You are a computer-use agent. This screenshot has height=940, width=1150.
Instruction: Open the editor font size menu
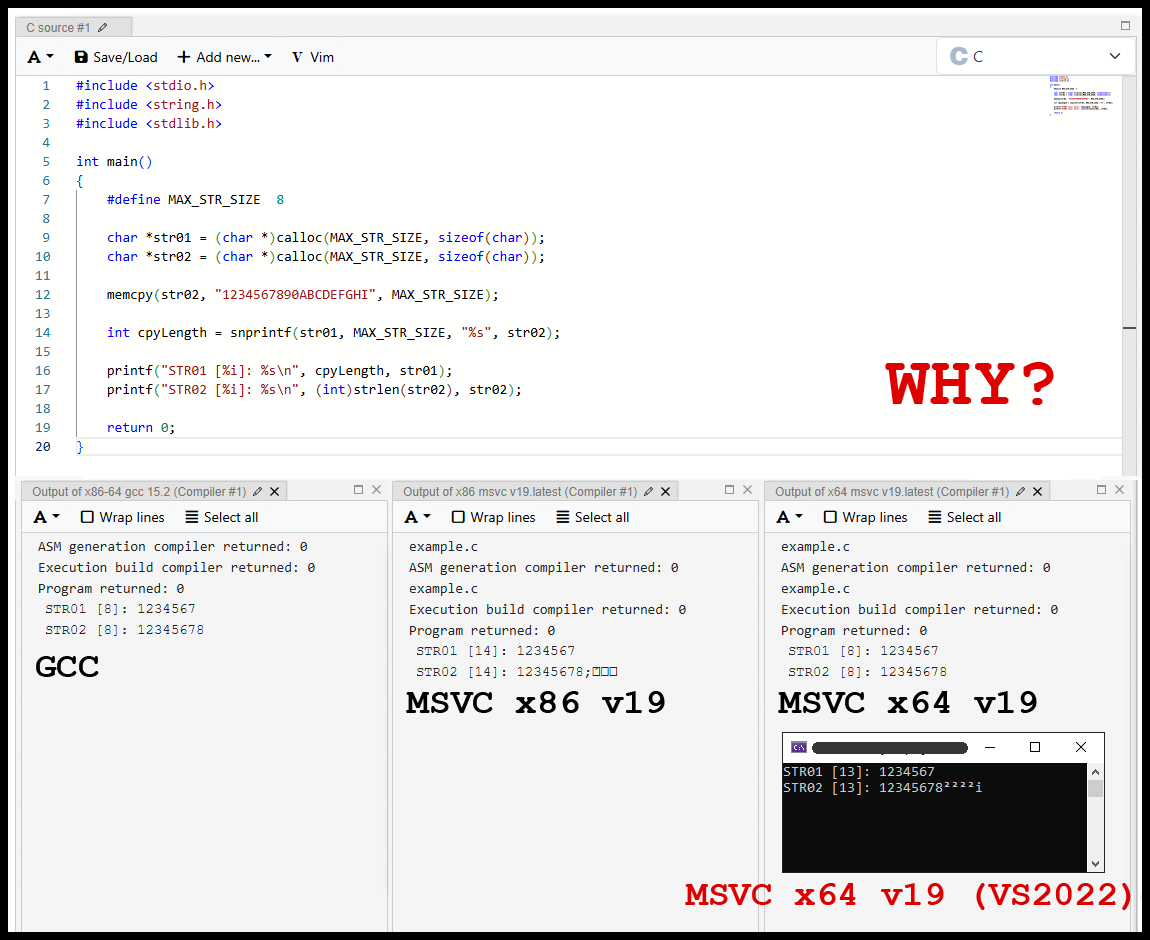40,57
